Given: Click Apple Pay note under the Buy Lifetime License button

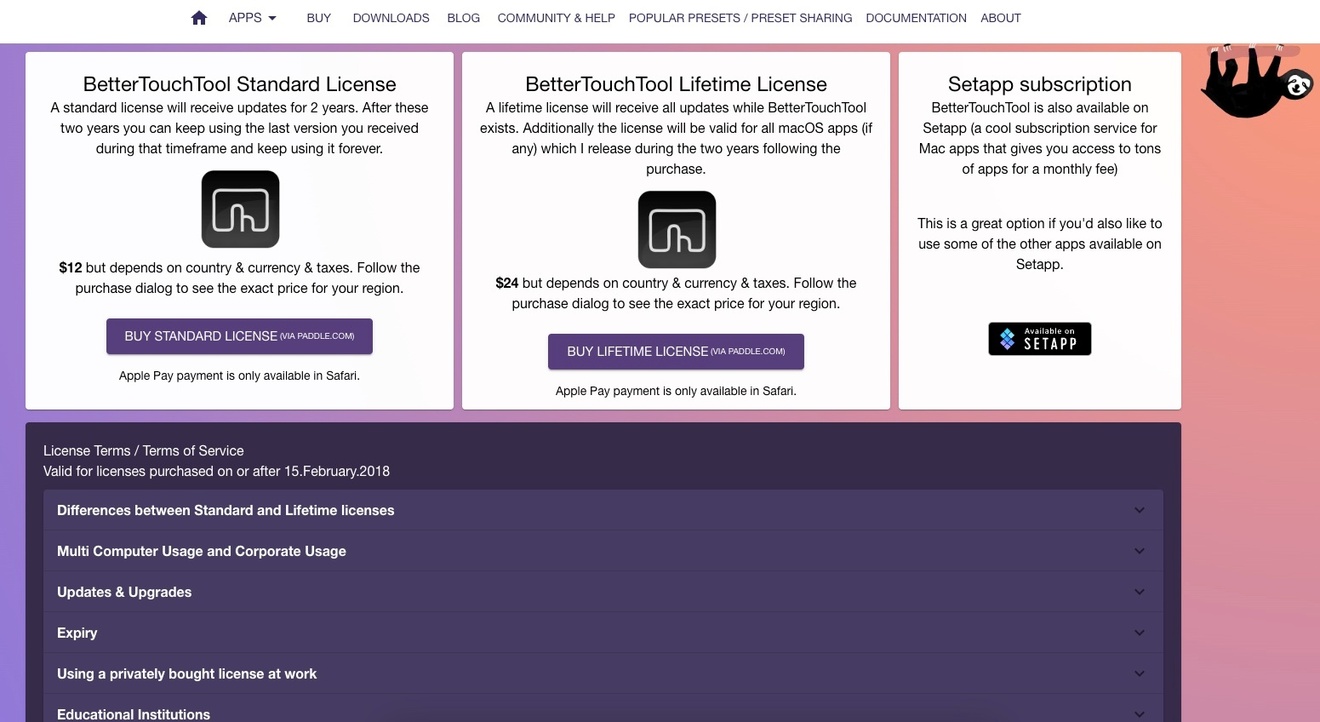Looking at the screenshot, I should [676, 391].
